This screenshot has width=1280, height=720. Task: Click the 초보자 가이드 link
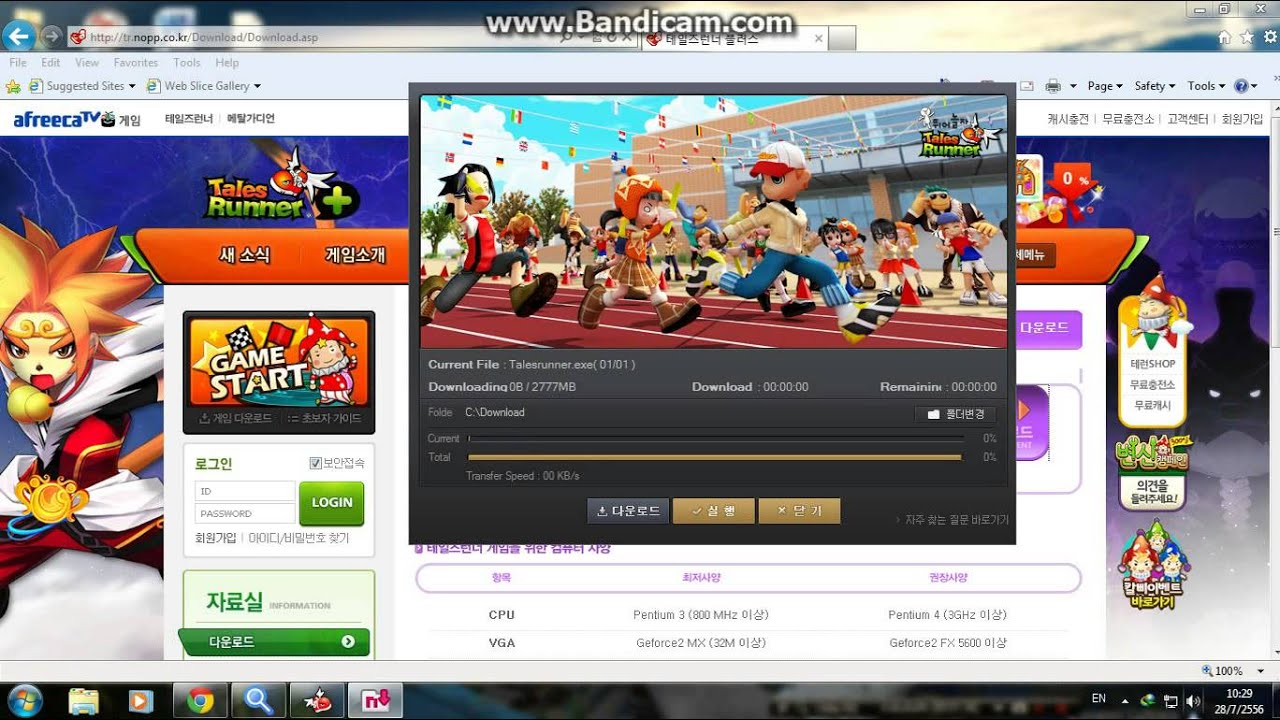324,419
